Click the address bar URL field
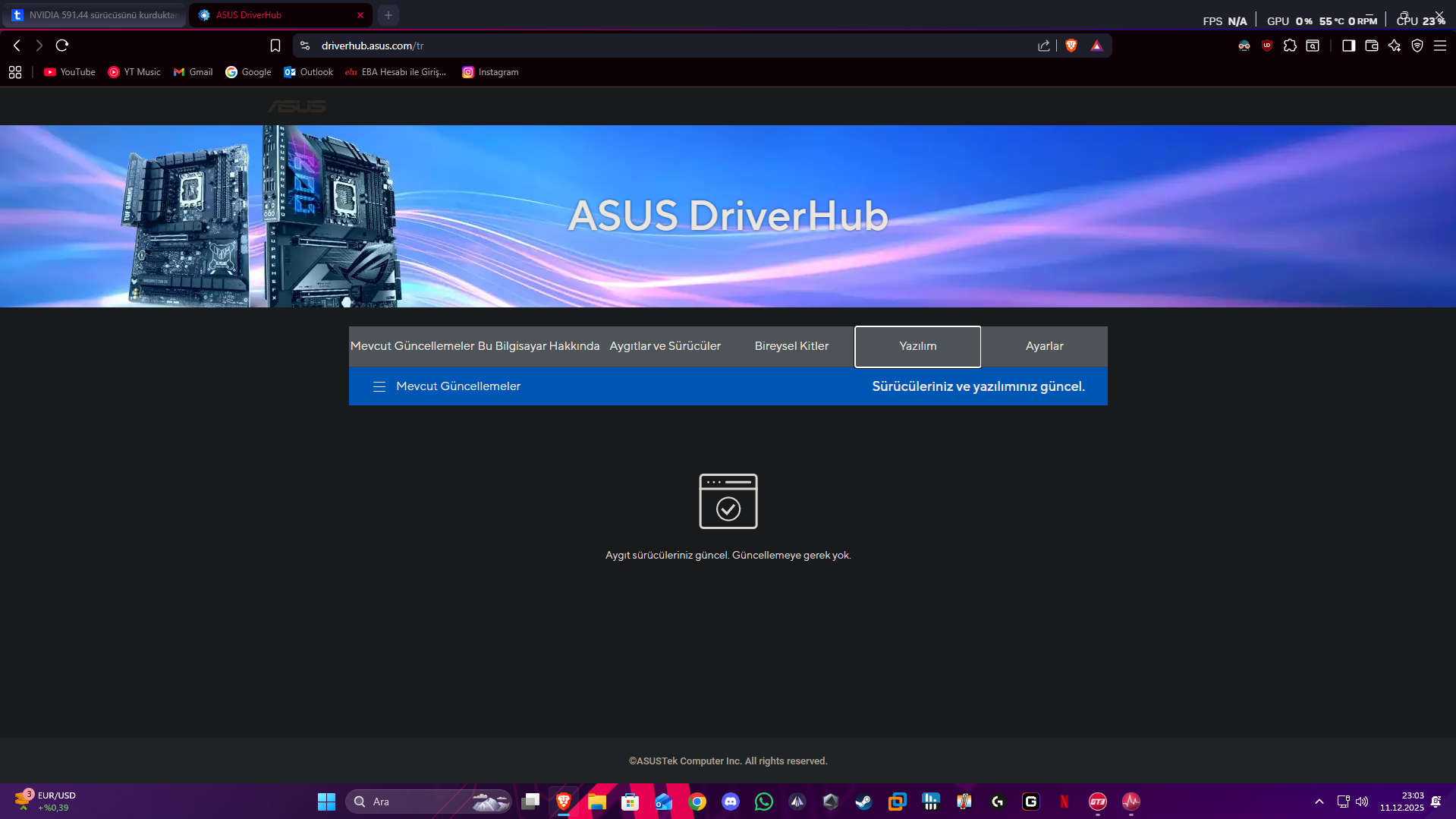Image resolution: width=1456 pixels, height=819 pixels. [675, 46]
